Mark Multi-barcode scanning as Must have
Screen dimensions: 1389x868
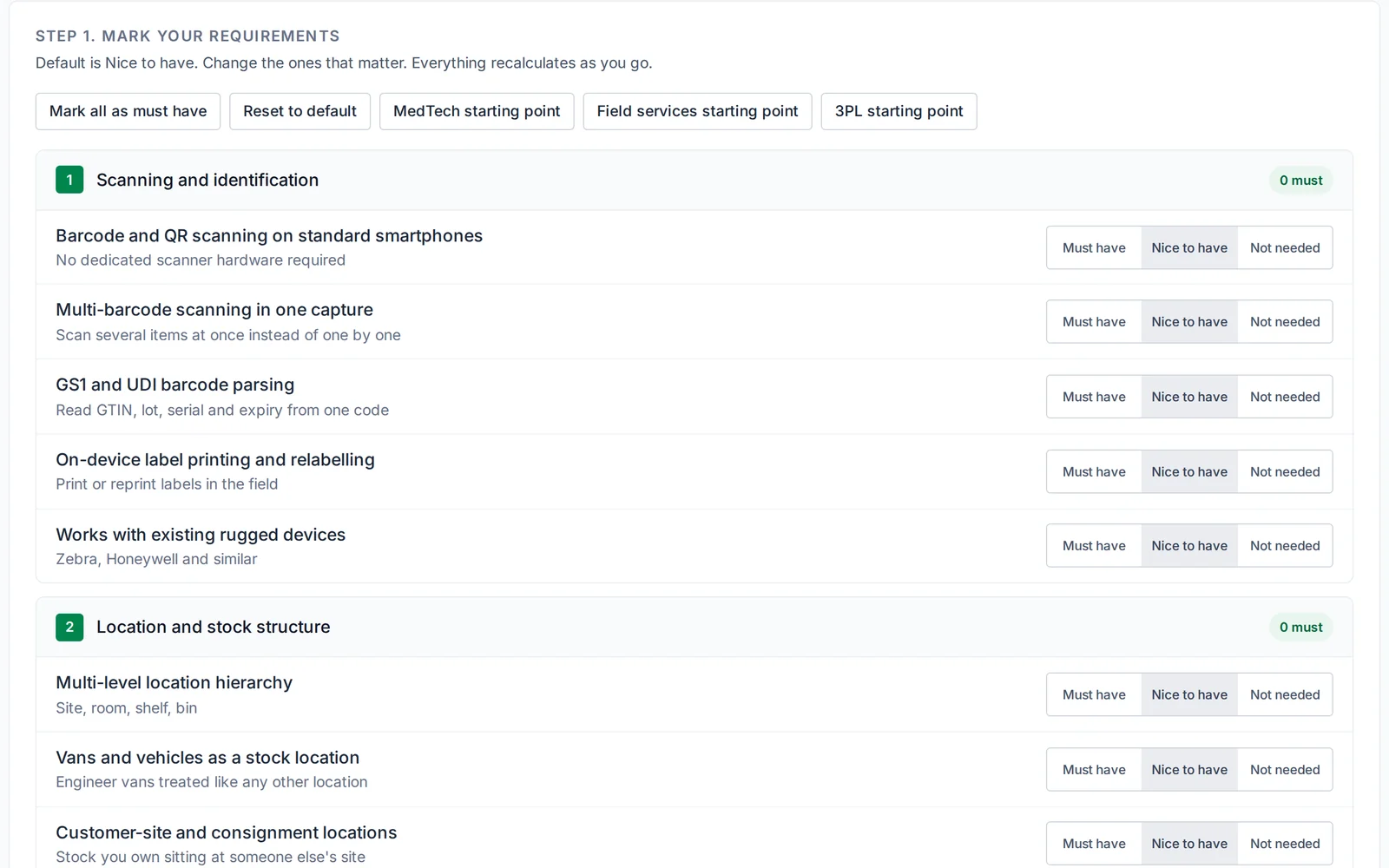click(1094, 322)
